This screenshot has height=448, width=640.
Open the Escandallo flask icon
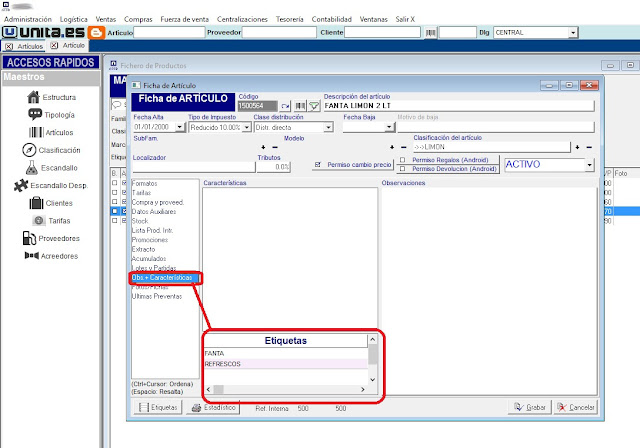[x=30, y=168]
